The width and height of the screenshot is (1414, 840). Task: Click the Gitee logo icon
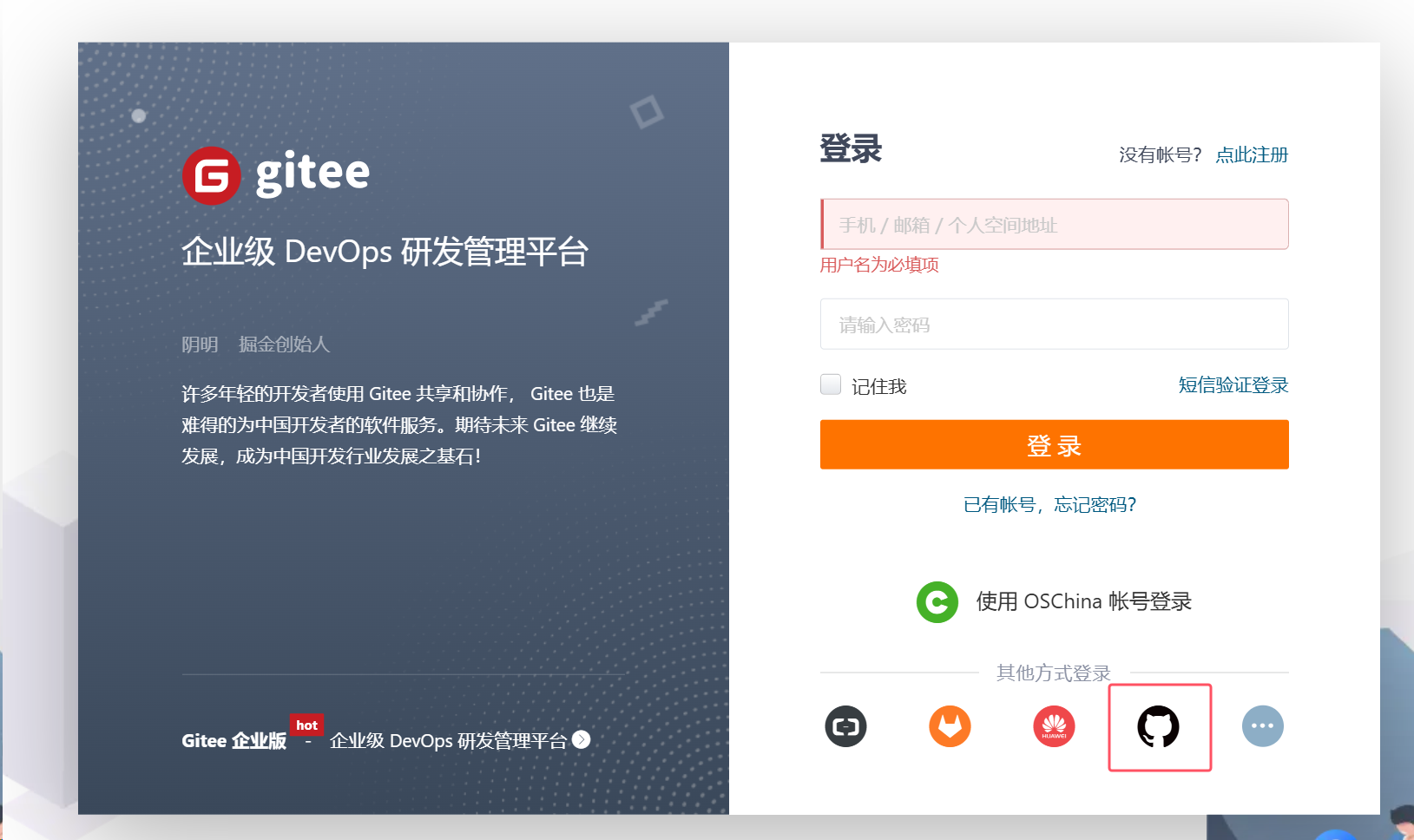click(x=211, y=176)
